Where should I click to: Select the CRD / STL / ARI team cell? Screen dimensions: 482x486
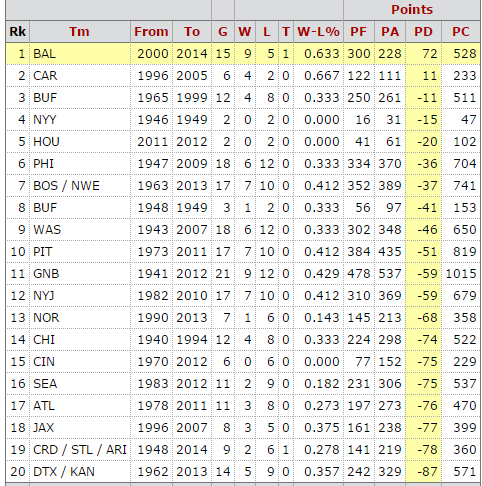point(80,450)
